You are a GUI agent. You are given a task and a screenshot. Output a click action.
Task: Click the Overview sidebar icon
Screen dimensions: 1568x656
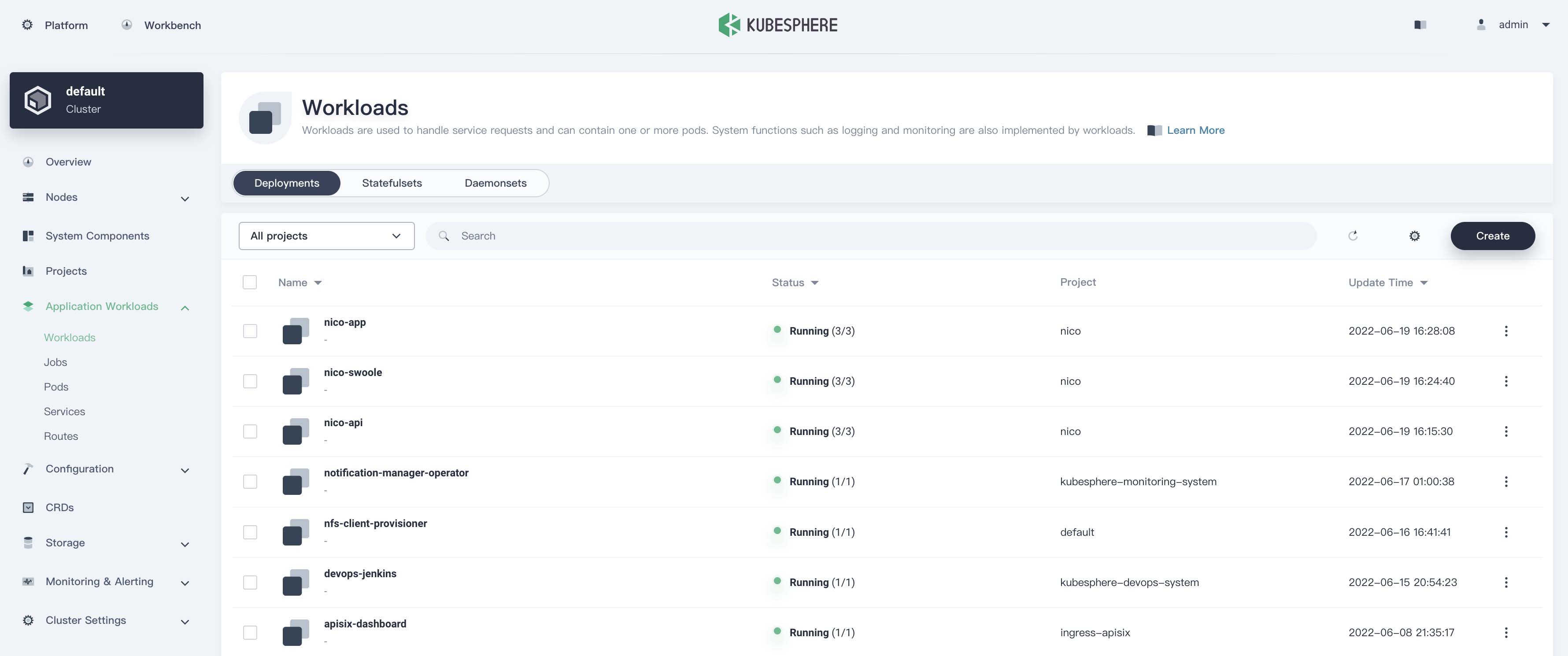coord(28,162)
